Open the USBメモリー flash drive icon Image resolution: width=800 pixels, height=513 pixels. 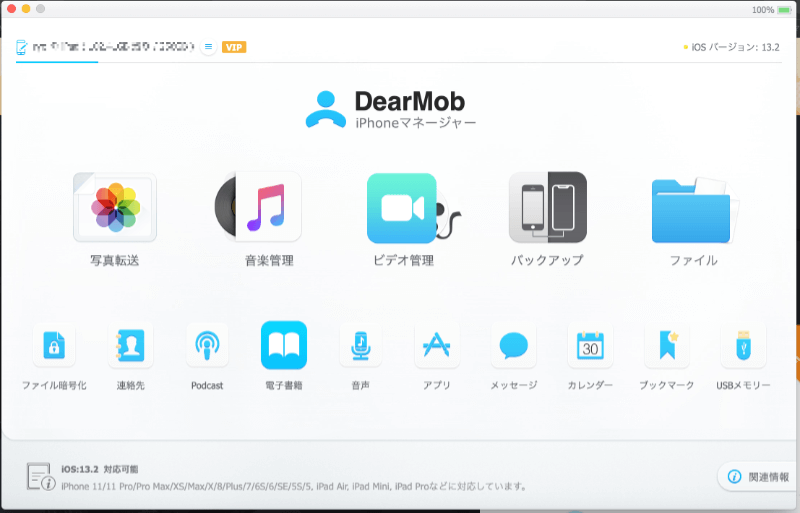click(743, 346)
